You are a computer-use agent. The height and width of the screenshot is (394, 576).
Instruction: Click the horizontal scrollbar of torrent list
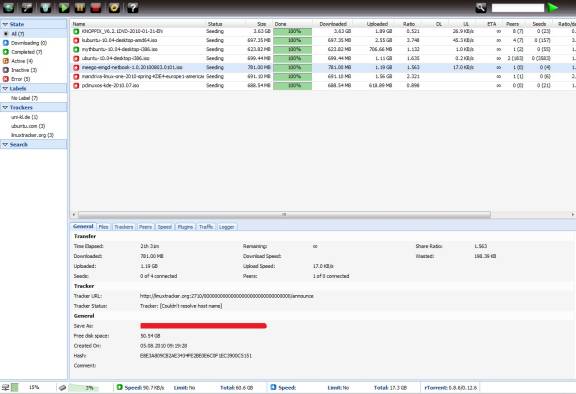(x=284, y=214)
